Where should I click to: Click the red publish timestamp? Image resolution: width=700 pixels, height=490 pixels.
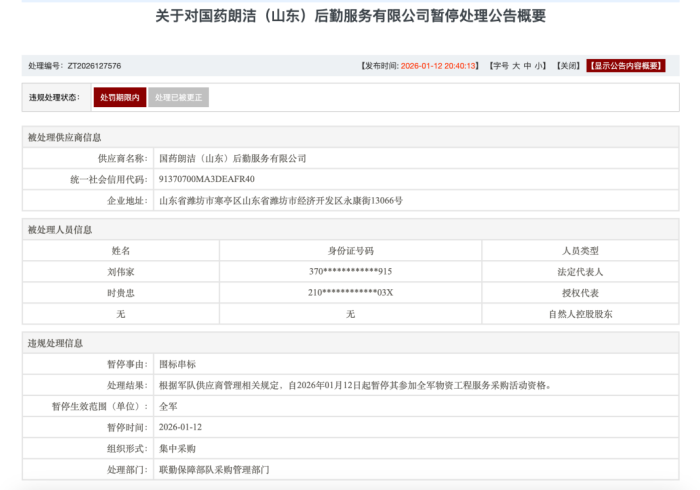click(x=439, y=66)
